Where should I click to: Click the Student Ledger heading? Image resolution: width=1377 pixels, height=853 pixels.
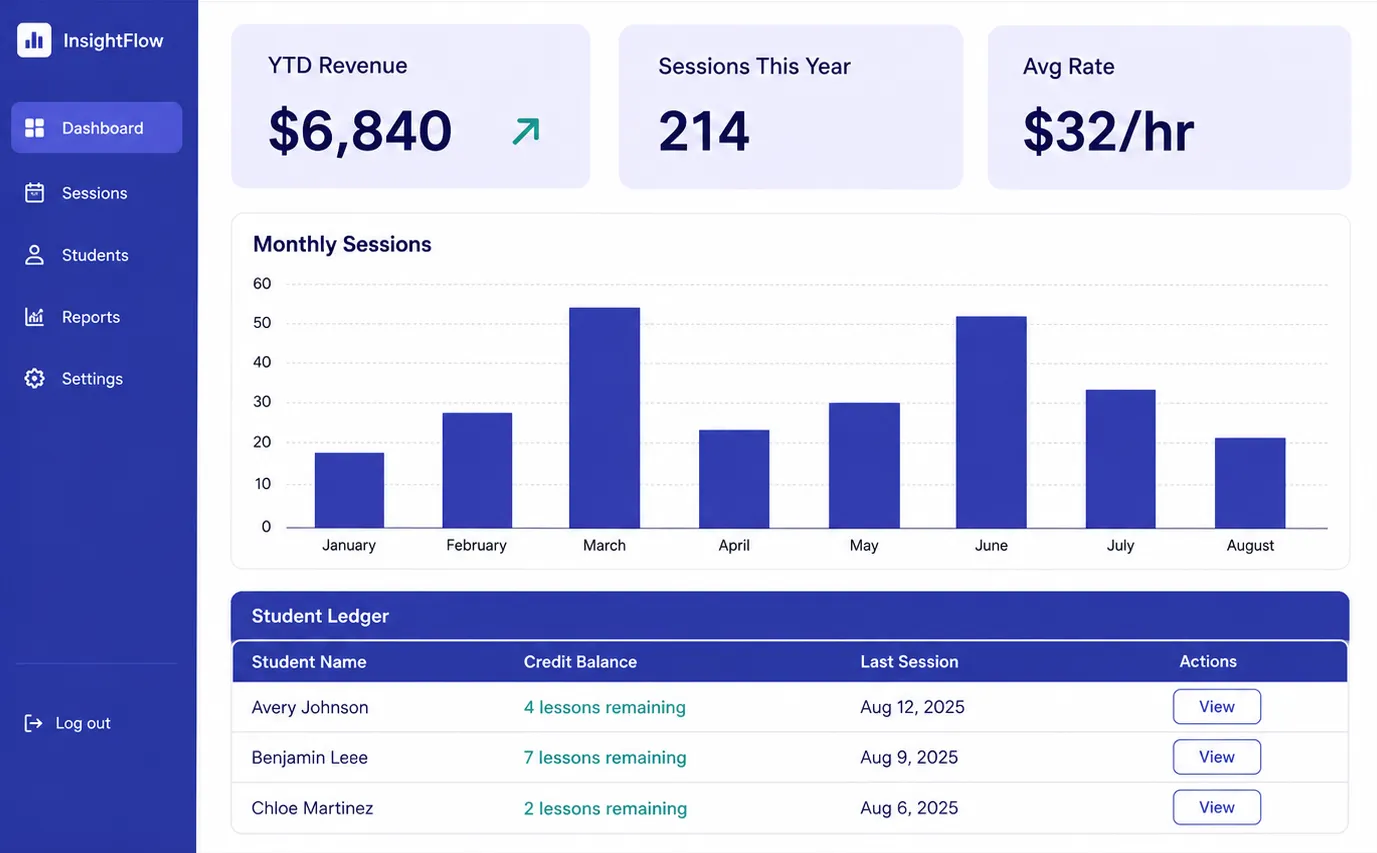tap(320, 616)
